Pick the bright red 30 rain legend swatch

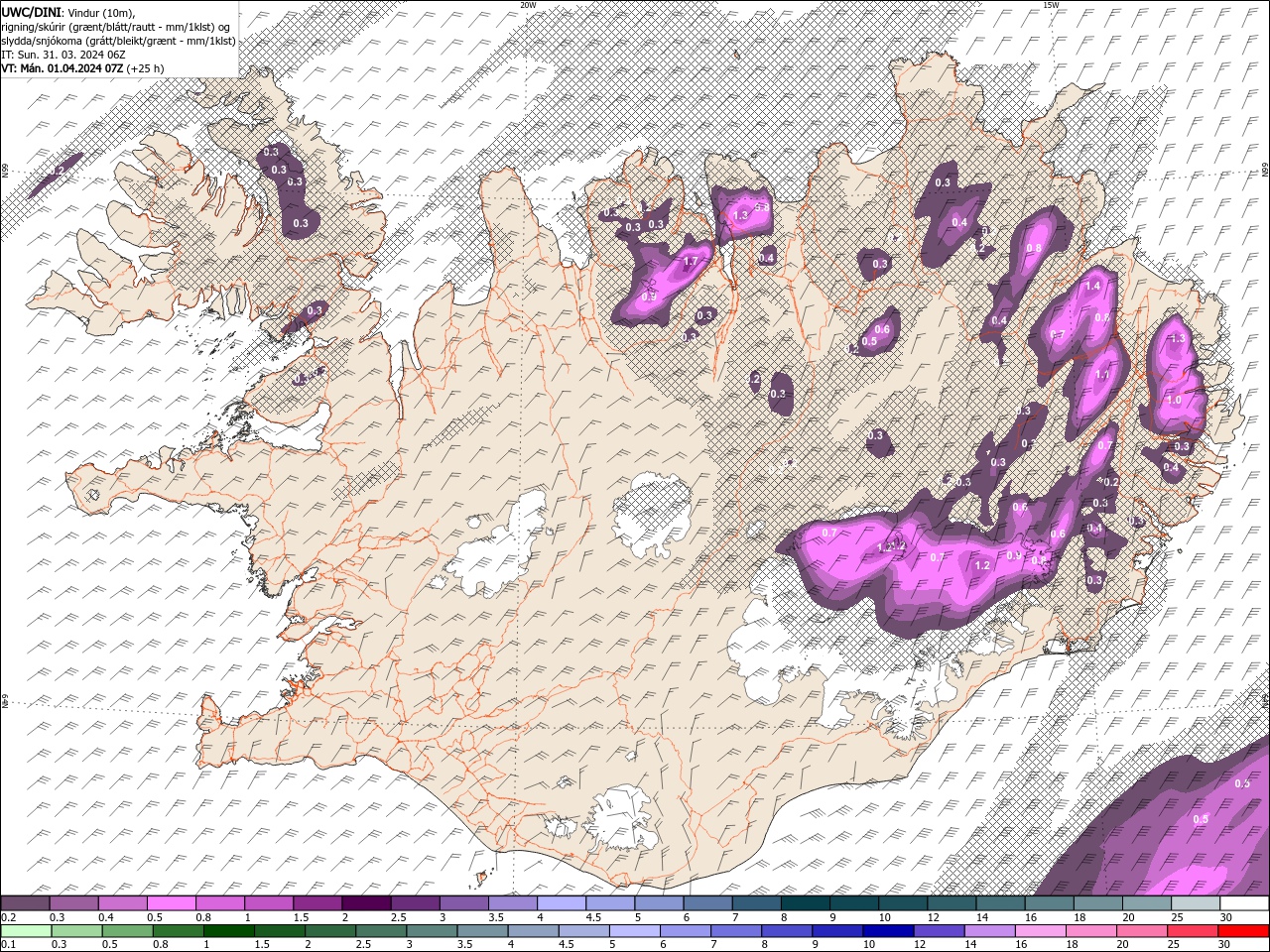click(x=1244, y=931)
